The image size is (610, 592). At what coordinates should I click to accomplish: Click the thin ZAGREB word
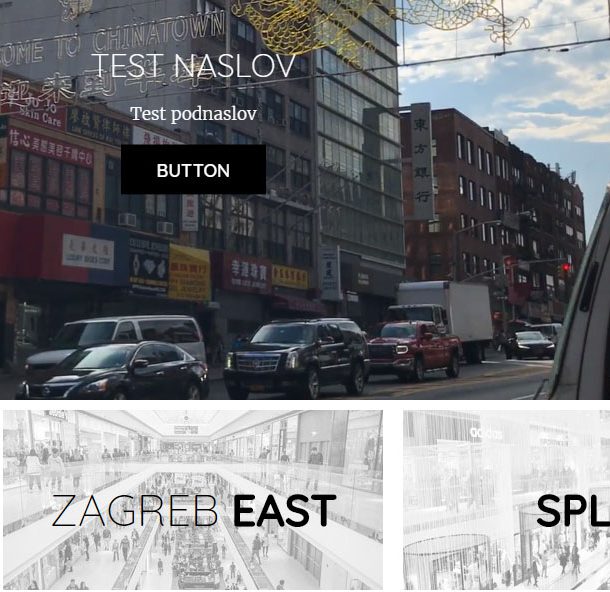point(135,511)
